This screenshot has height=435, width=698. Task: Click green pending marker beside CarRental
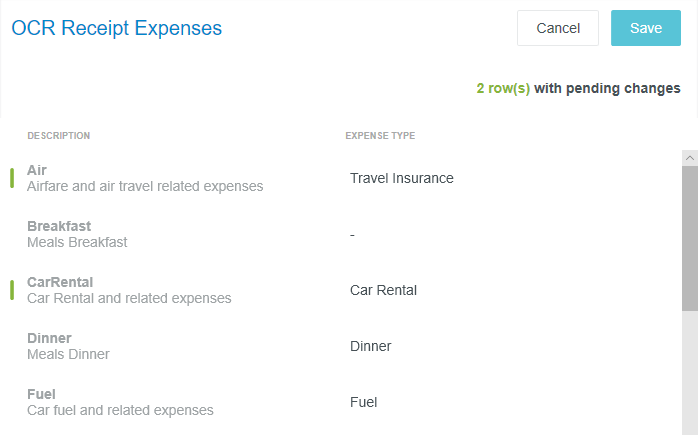11,290
